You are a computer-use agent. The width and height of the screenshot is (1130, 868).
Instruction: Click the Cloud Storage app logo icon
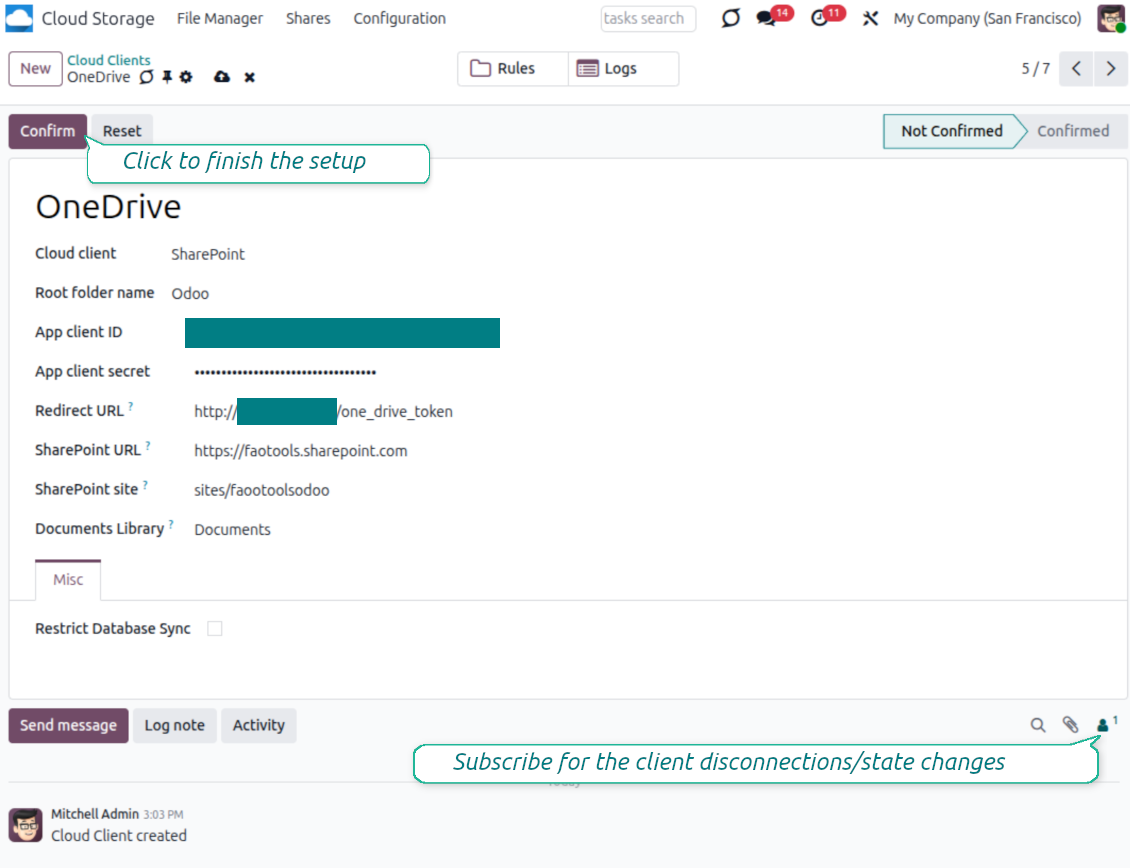(x=19, y=19)
